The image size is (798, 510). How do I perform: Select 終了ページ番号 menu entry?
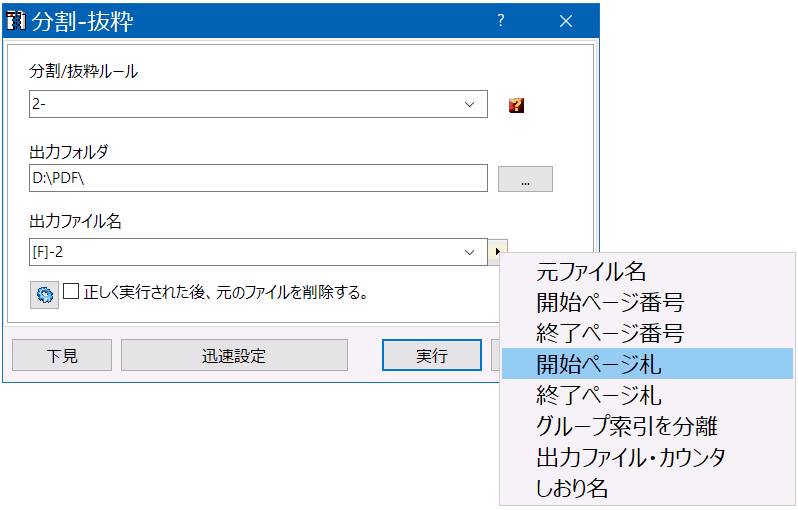click(647, 333)
